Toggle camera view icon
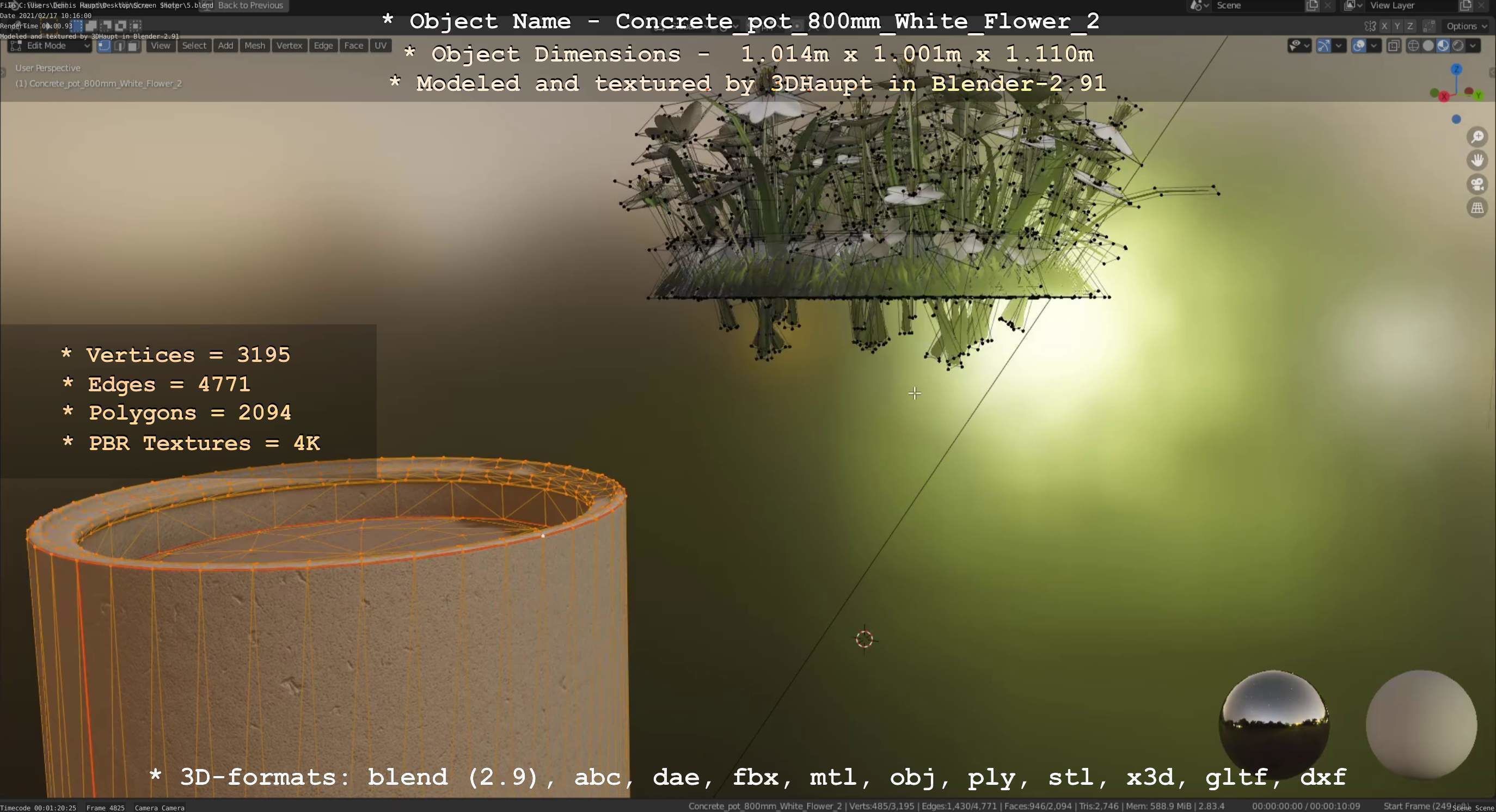The height and width of the screenshot is (812, 1496). pyautogui.click(x=1477, y=184)
